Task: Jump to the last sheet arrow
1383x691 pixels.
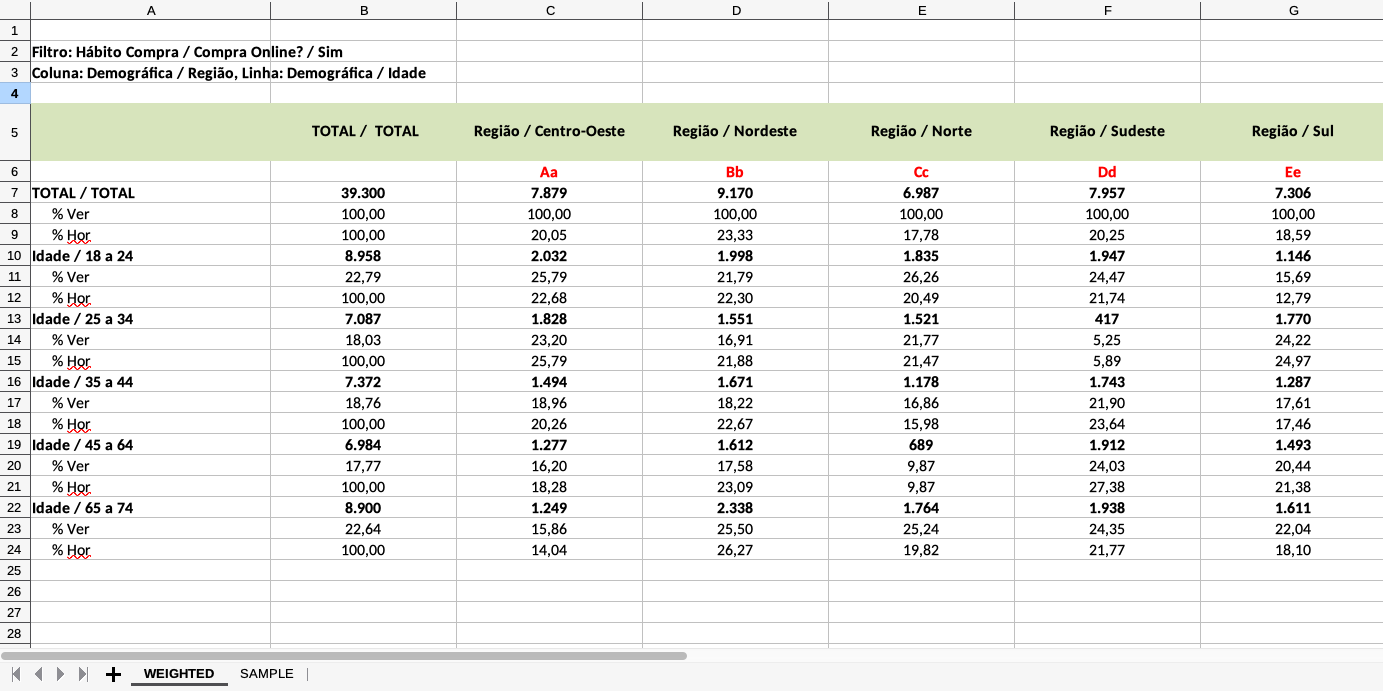Action: point(83,674)
